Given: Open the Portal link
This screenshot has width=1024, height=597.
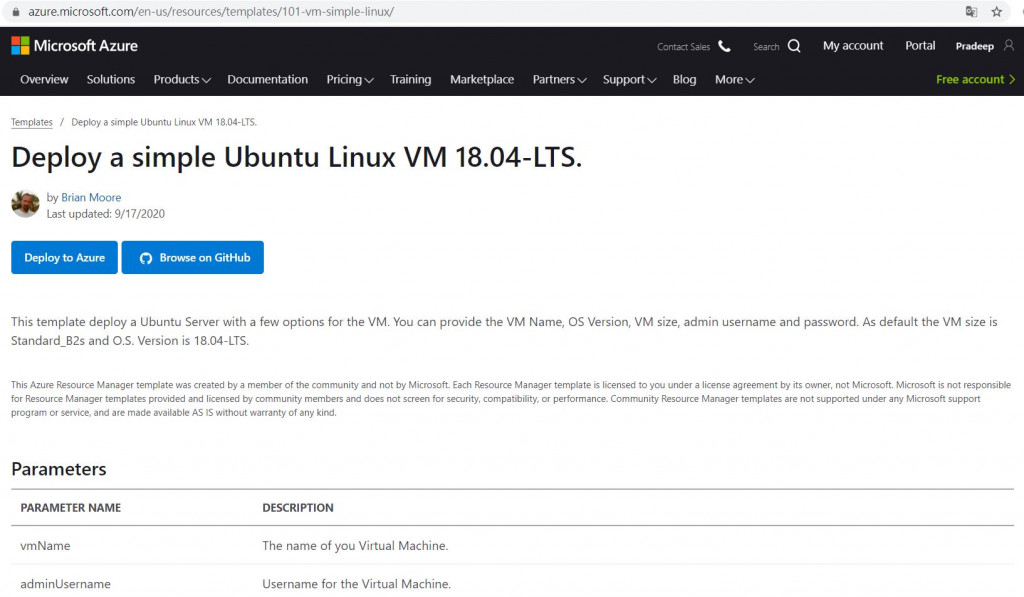Looking at the screenshot, I should (x=920, y=46).
